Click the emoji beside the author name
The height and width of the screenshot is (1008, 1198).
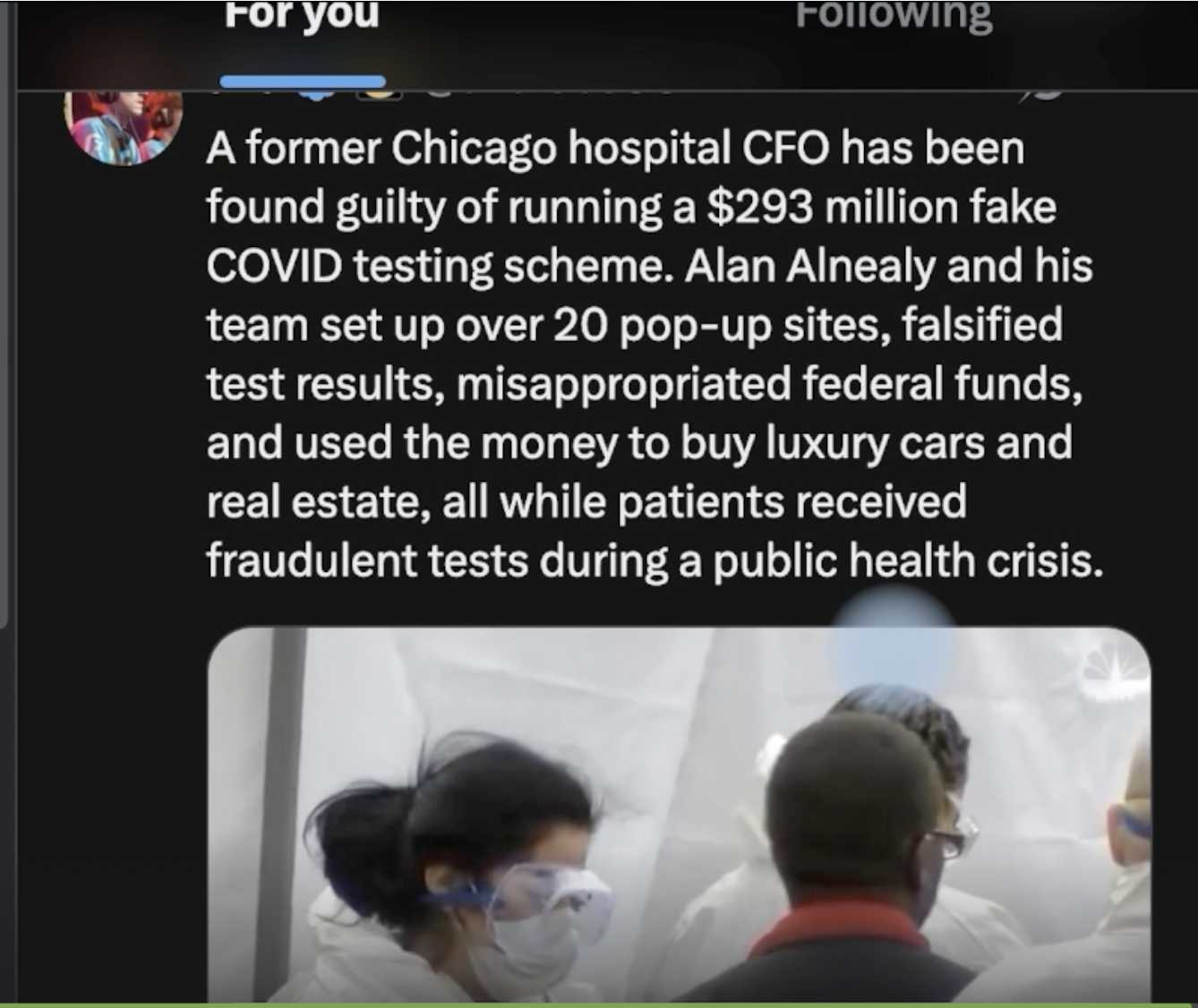click(382, 93)
